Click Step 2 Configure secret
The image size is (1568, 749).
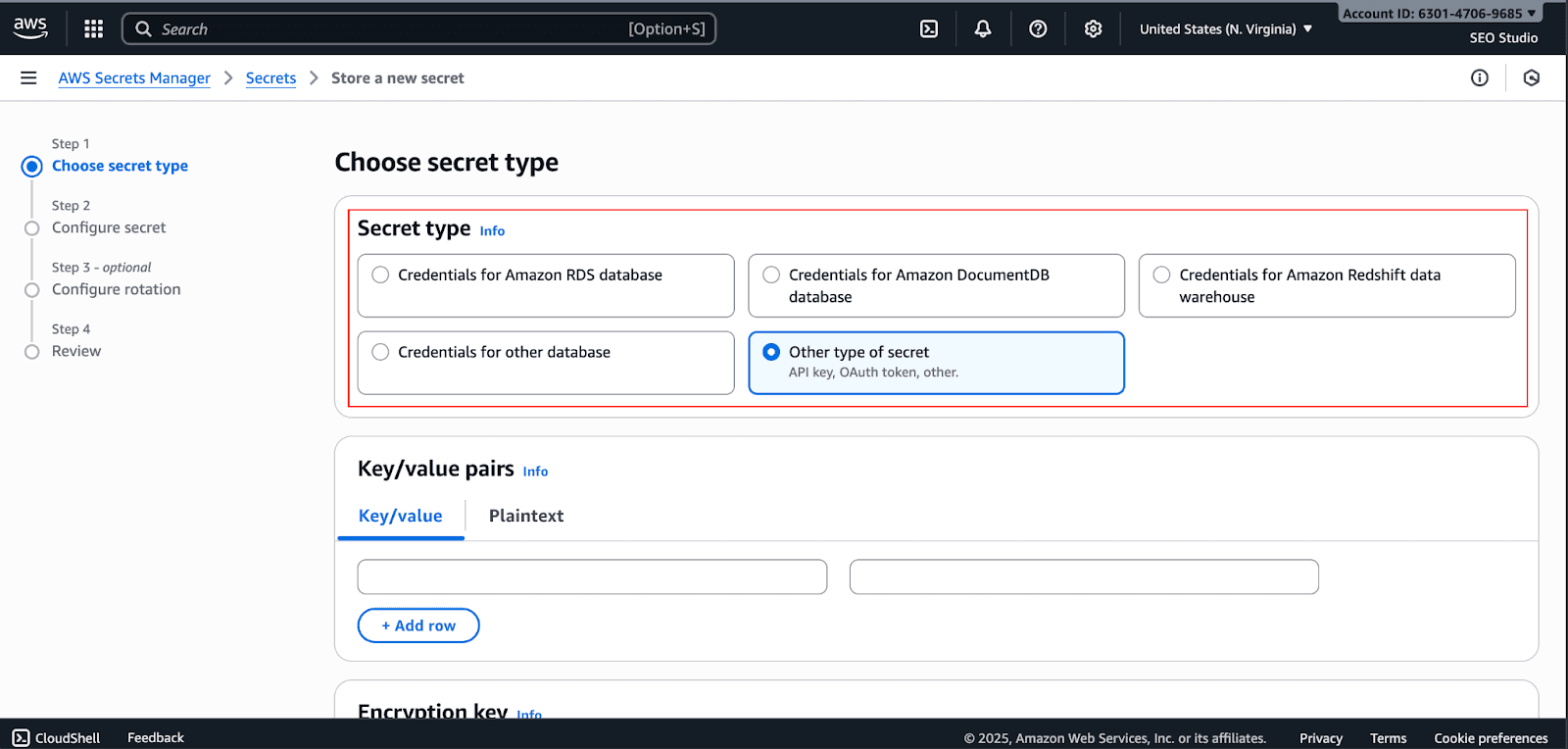pos(109,227)
